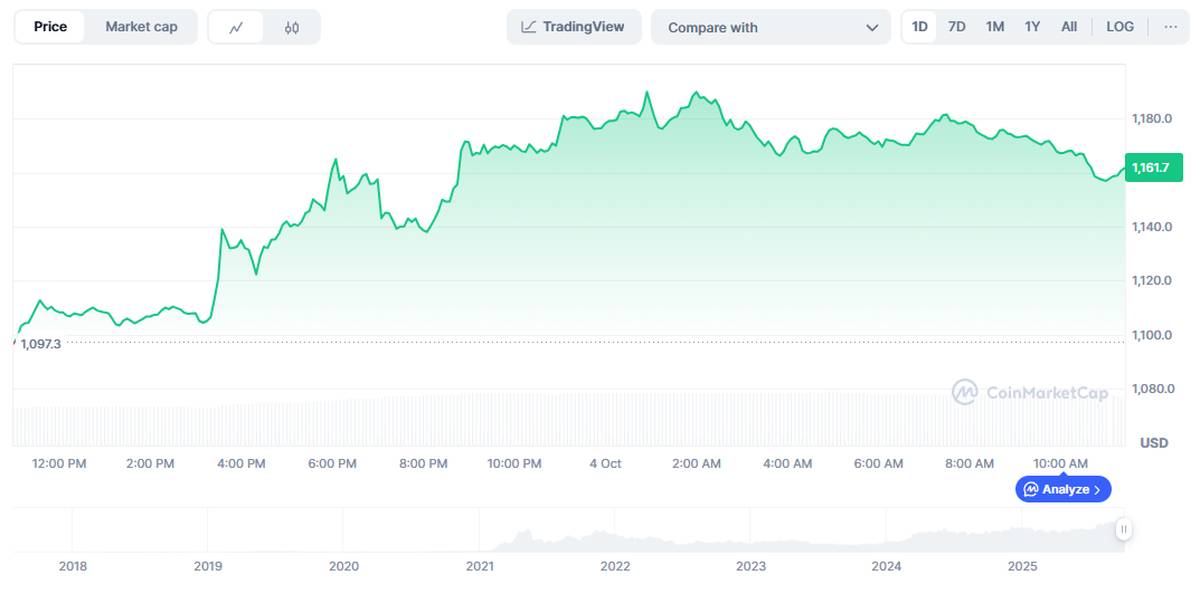Click the 2025 mark on timeline
Viewport: 1200px width, 594px height.
tap(1022, 566)
